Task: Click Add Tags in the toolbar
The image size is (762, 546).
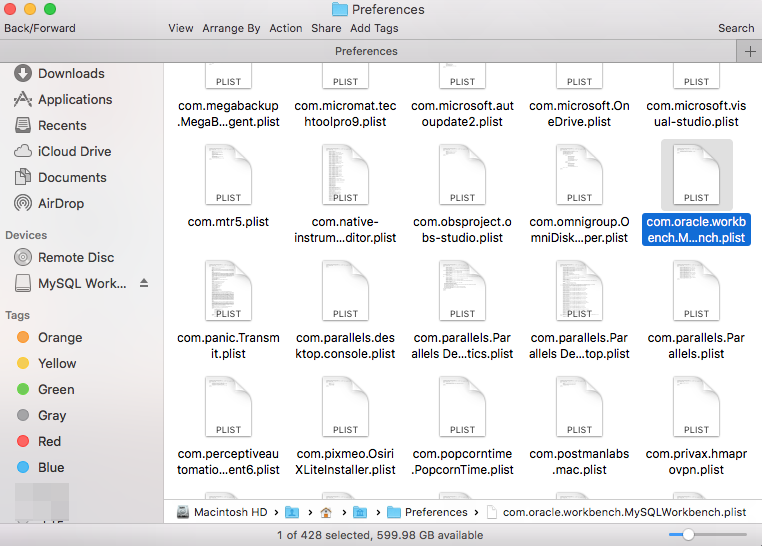Action: 374,28
